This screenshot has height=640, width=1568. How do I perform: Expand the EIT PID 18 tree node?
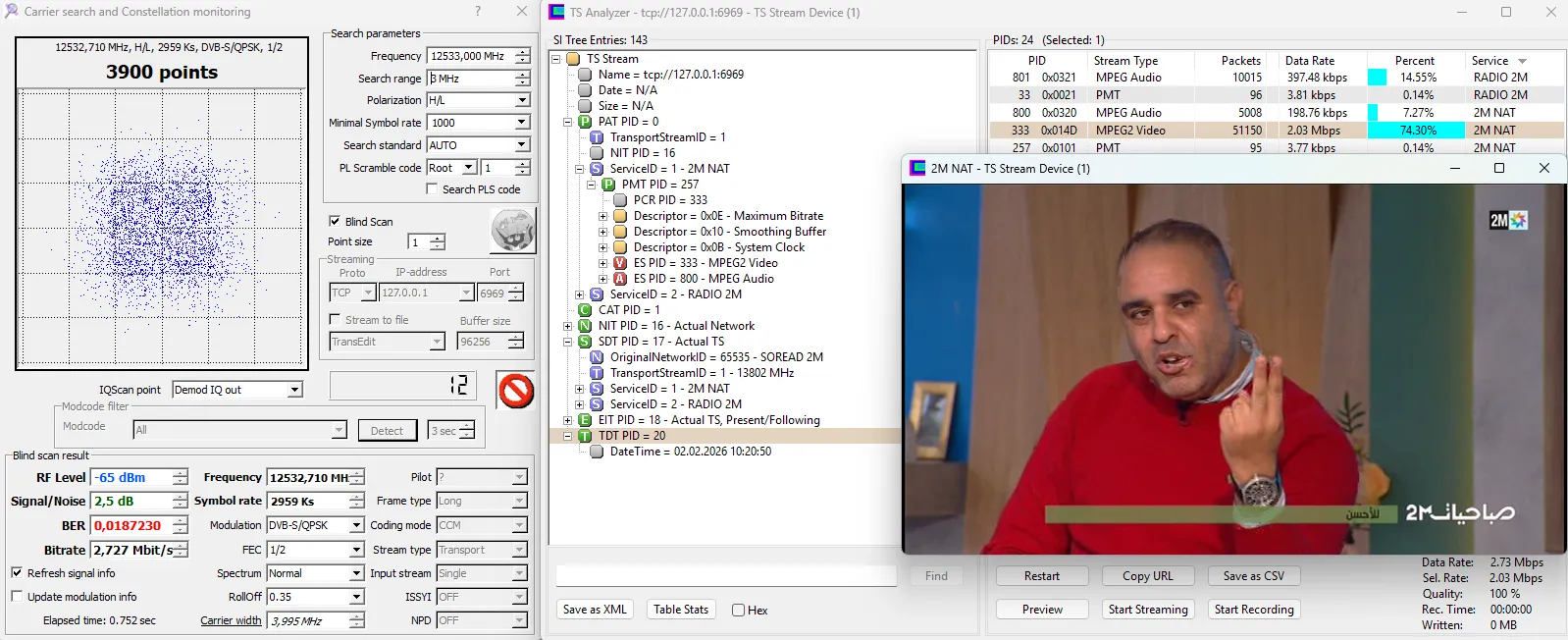click(x=568, y=420)
